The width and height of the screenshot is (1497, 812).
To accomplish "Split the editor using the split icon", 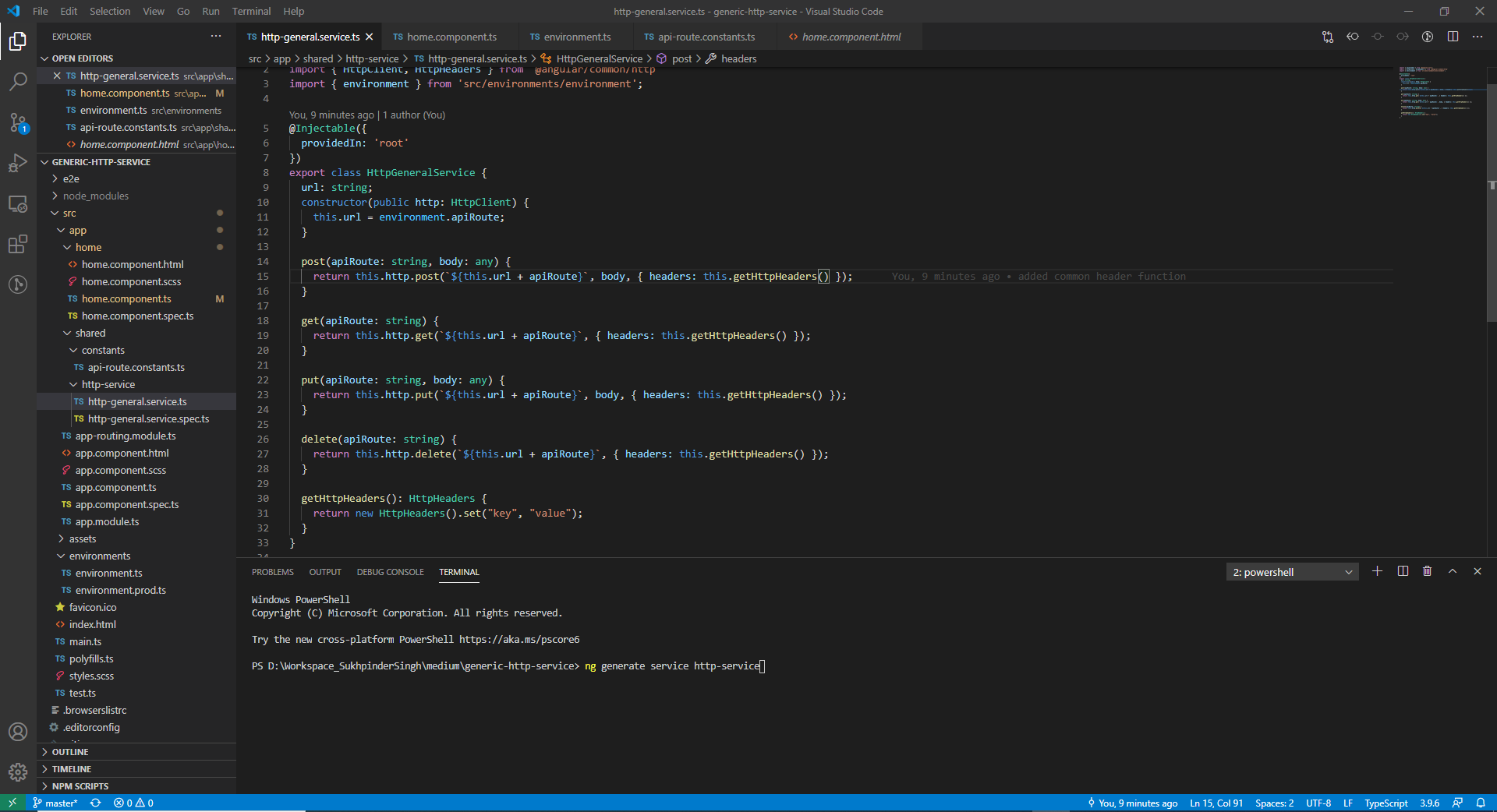I will 1453,36.
